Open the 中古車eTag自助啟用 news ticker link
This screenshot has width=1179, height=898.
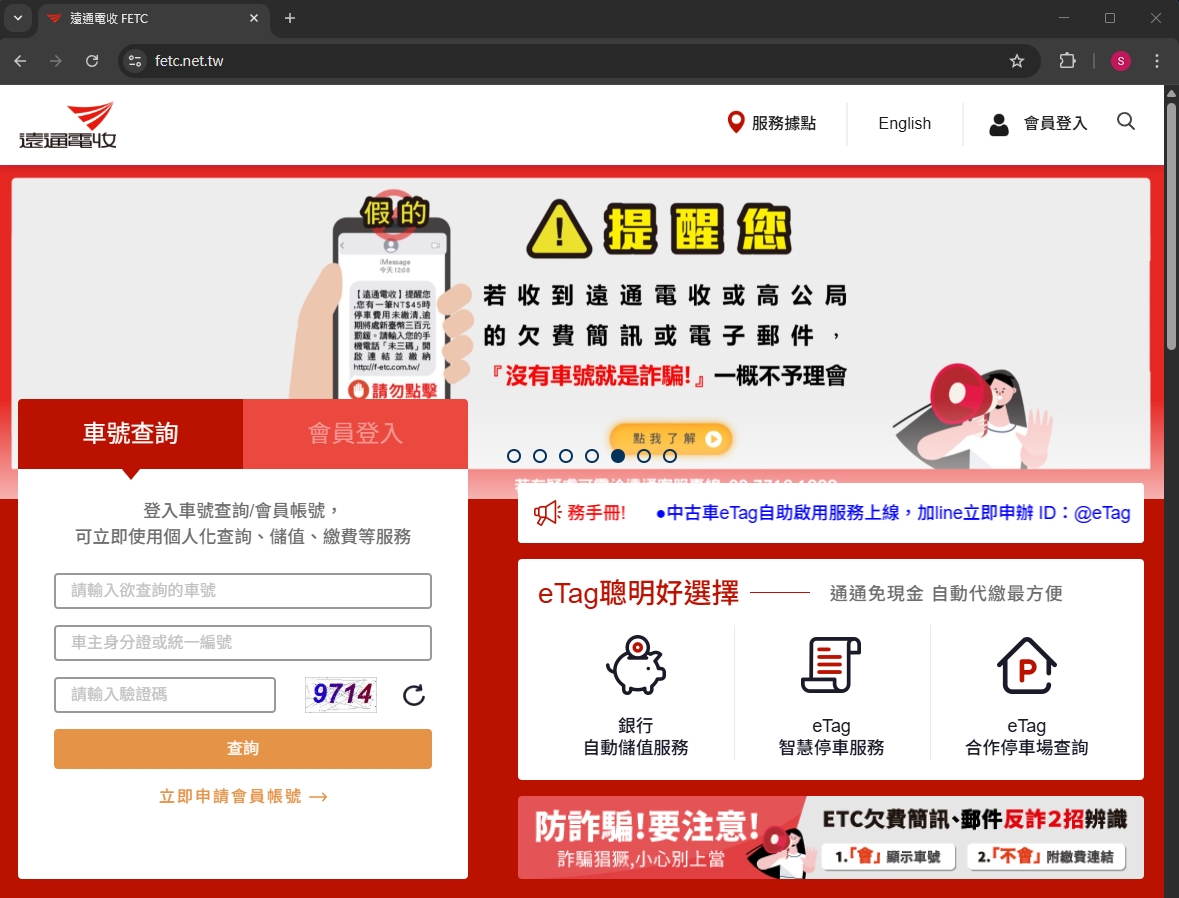pyautogui.click(x=893, y=513)
